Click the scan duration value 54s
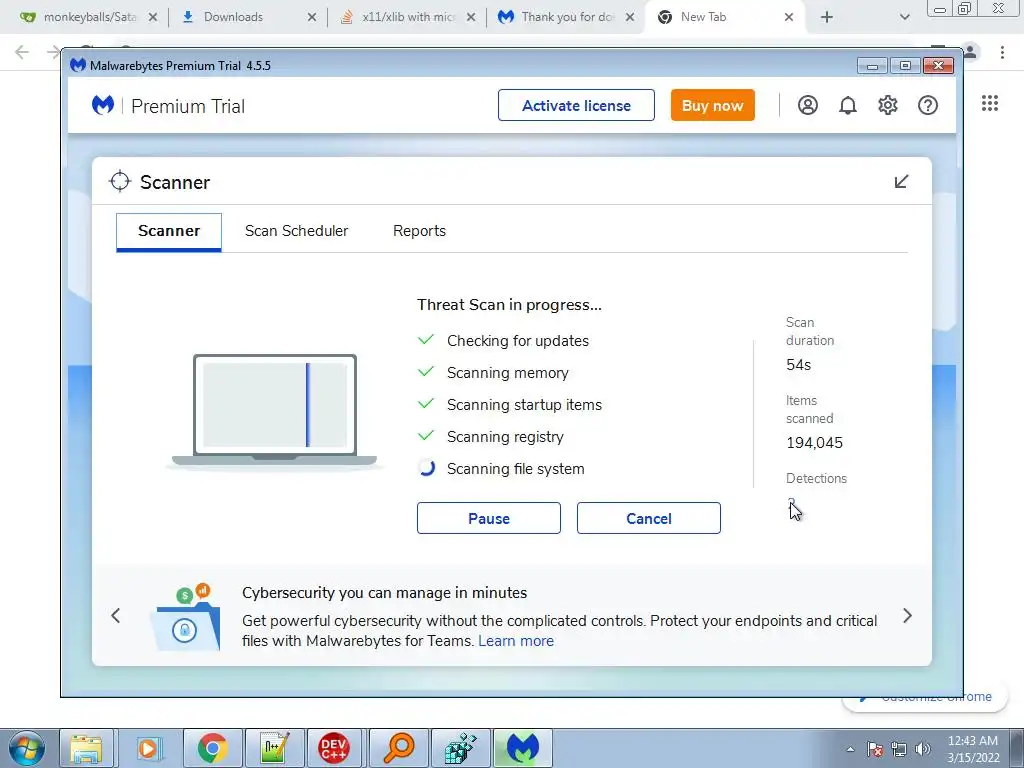Image resolution: width=1024 pixels, height=768 pixels. click(x=799, y=365)
